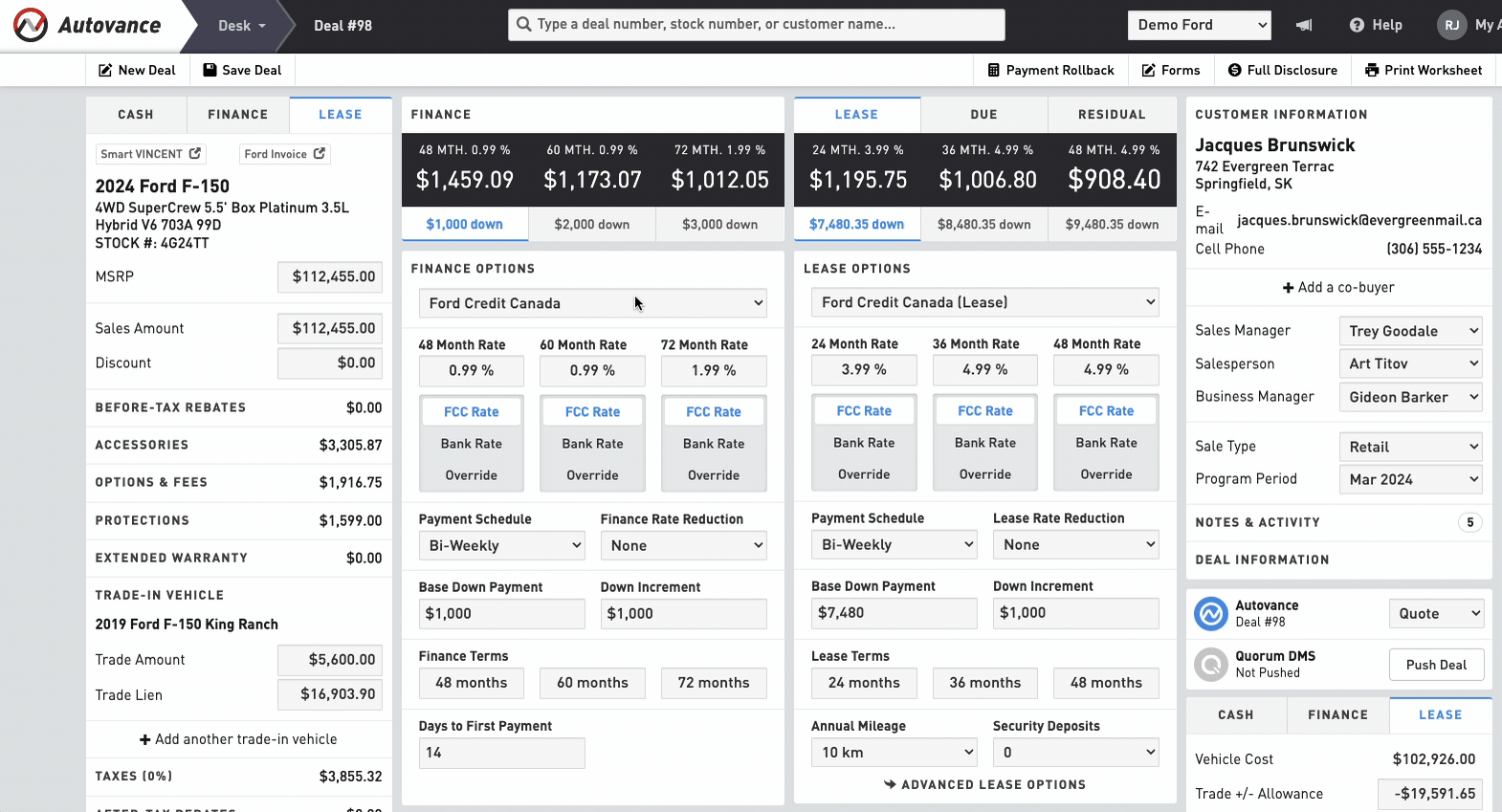Select FCC Rate for 48 month finance
This screenshot has height=812, width=1502.
471,411
